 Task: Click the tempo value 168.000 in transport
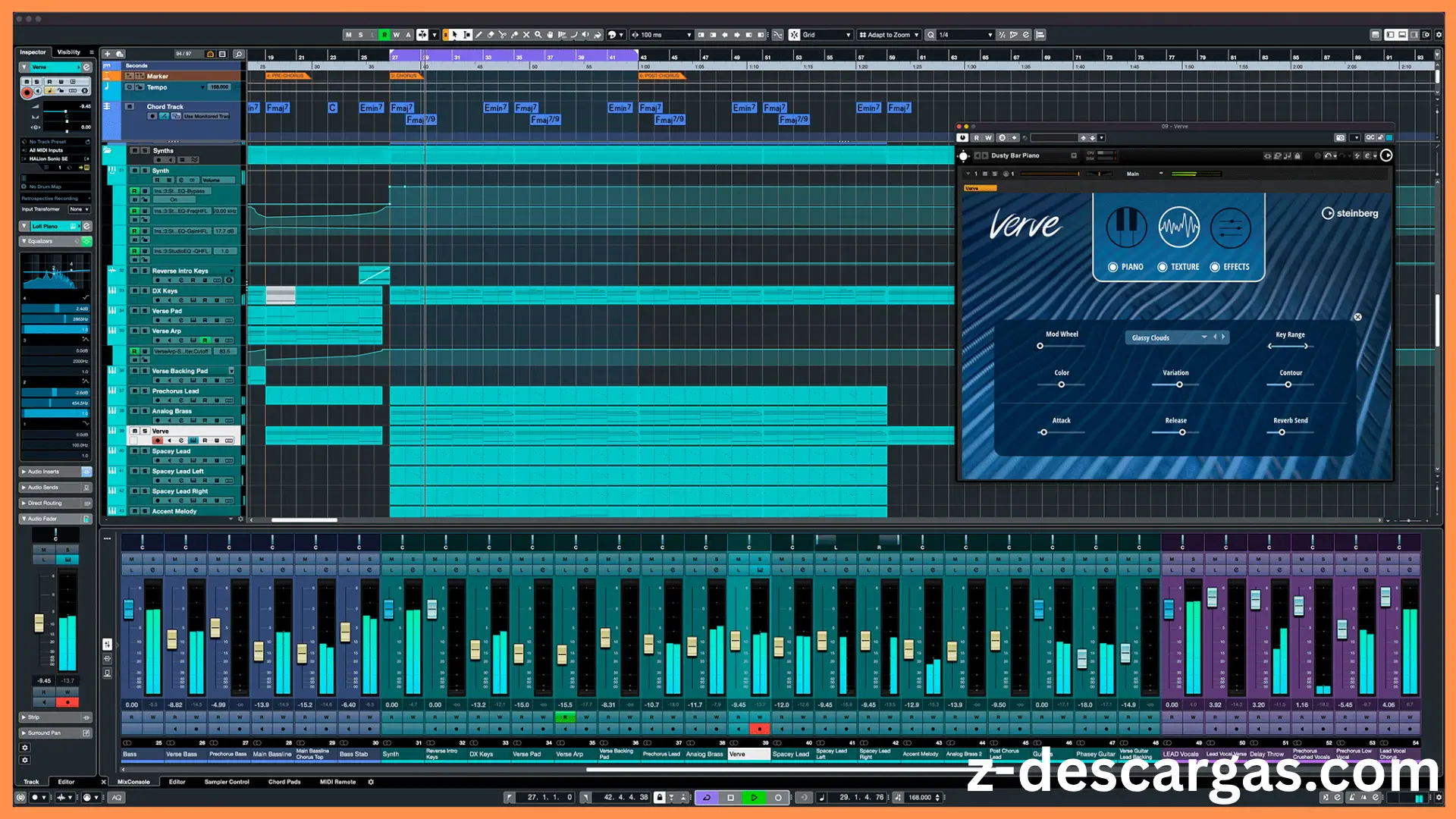pos(920,797)
